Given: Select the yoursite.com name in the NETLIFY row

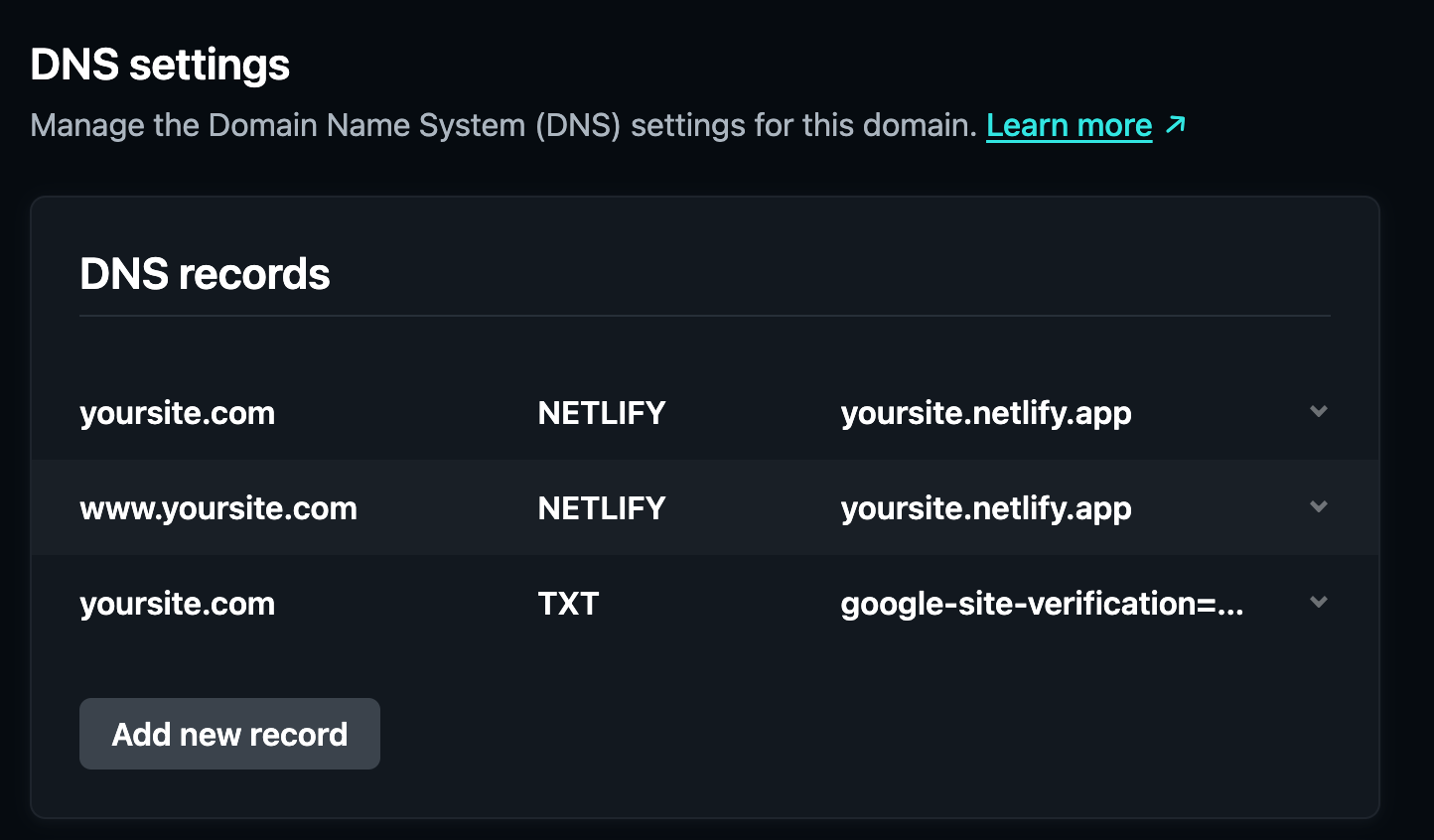Looking at the screenshot, I should (177, 413).
